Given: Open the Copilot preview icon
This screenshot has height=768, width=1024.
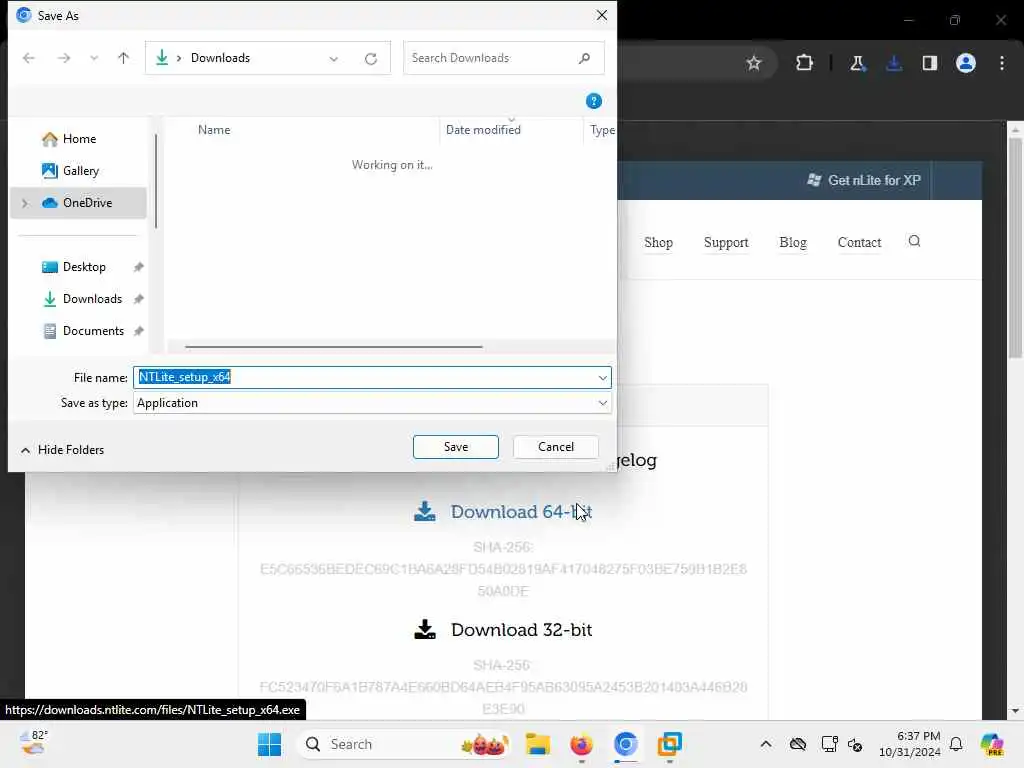Looking at the screenshot, I should click(x=992, y=744).
